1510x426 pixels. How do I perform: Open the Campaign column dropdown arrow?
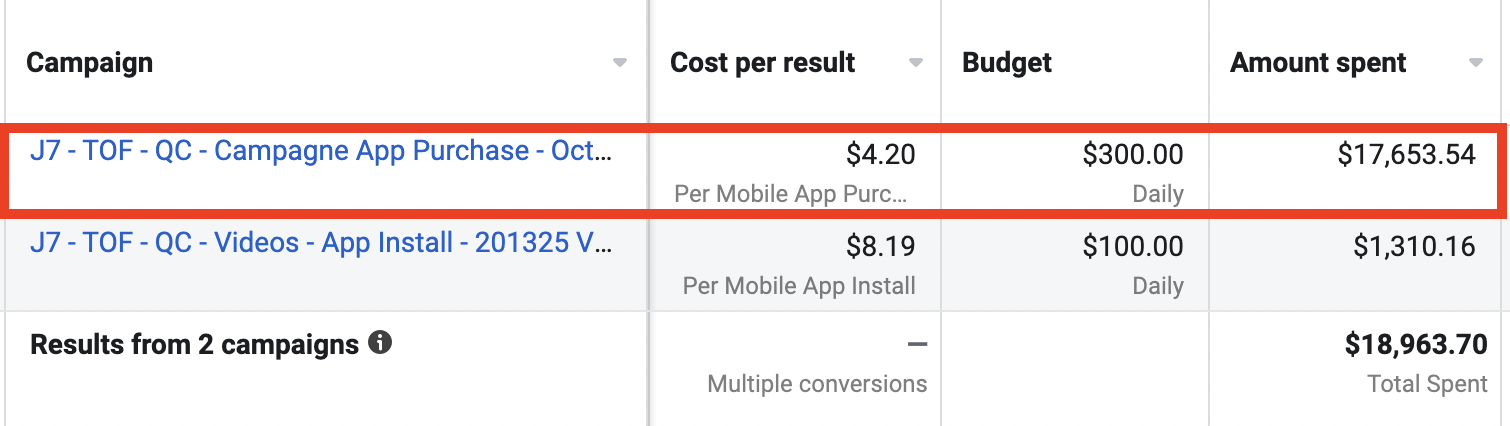tap(620, 63)
